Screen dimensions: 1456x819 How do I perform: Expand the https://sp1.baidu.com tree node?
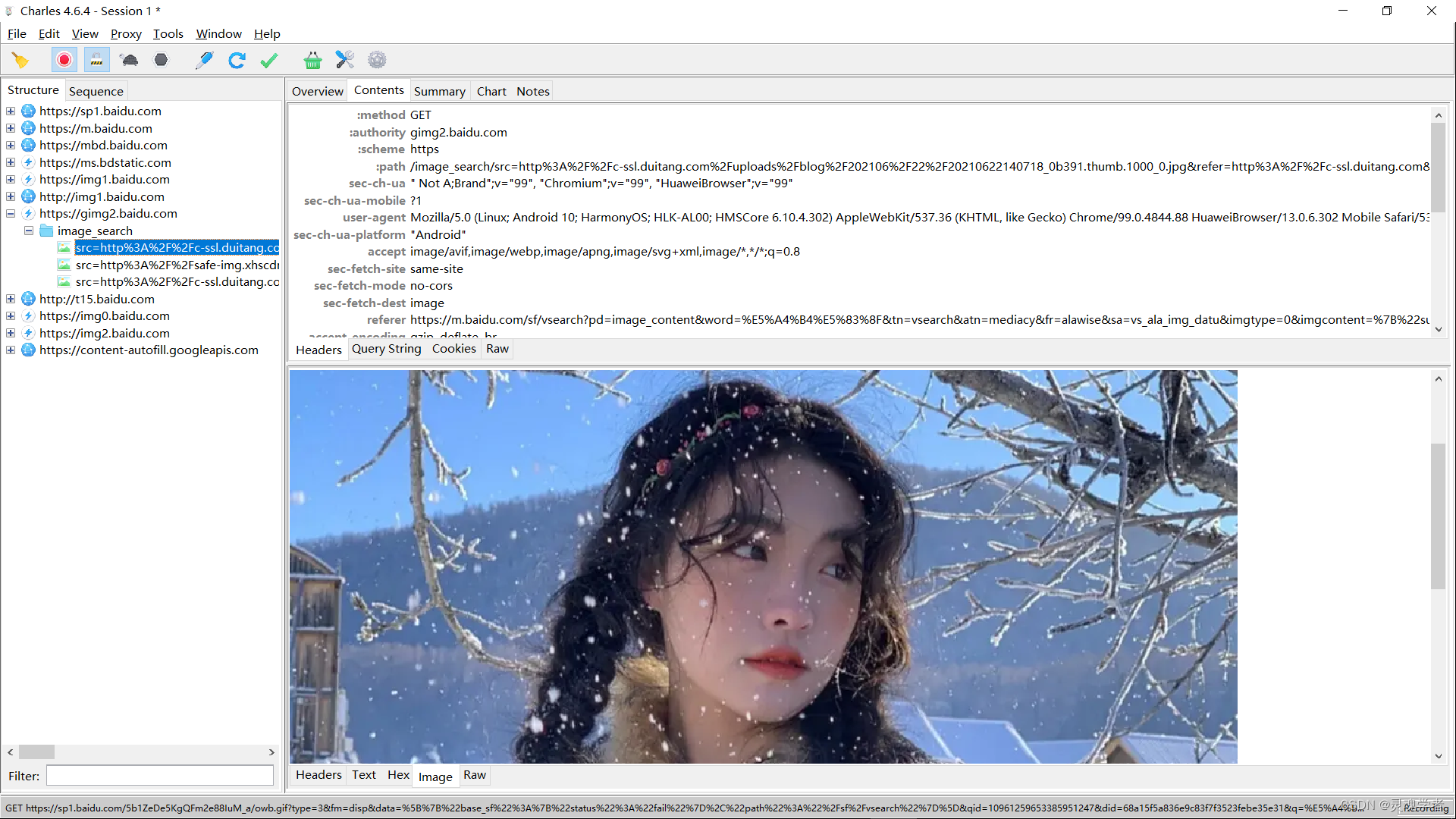pyautogui.click(x=11, y=111)
